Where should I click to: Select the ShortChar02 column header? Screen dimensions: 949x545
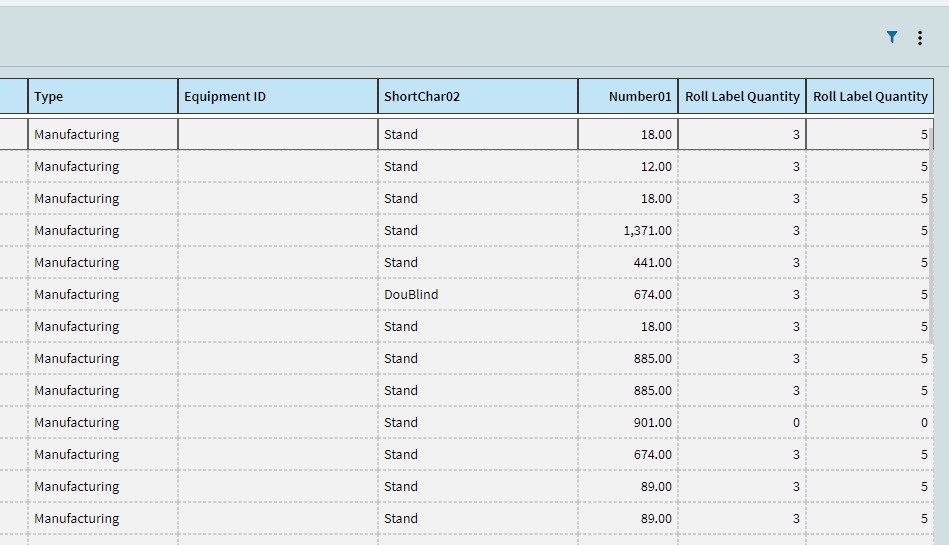tap(478, 96)
